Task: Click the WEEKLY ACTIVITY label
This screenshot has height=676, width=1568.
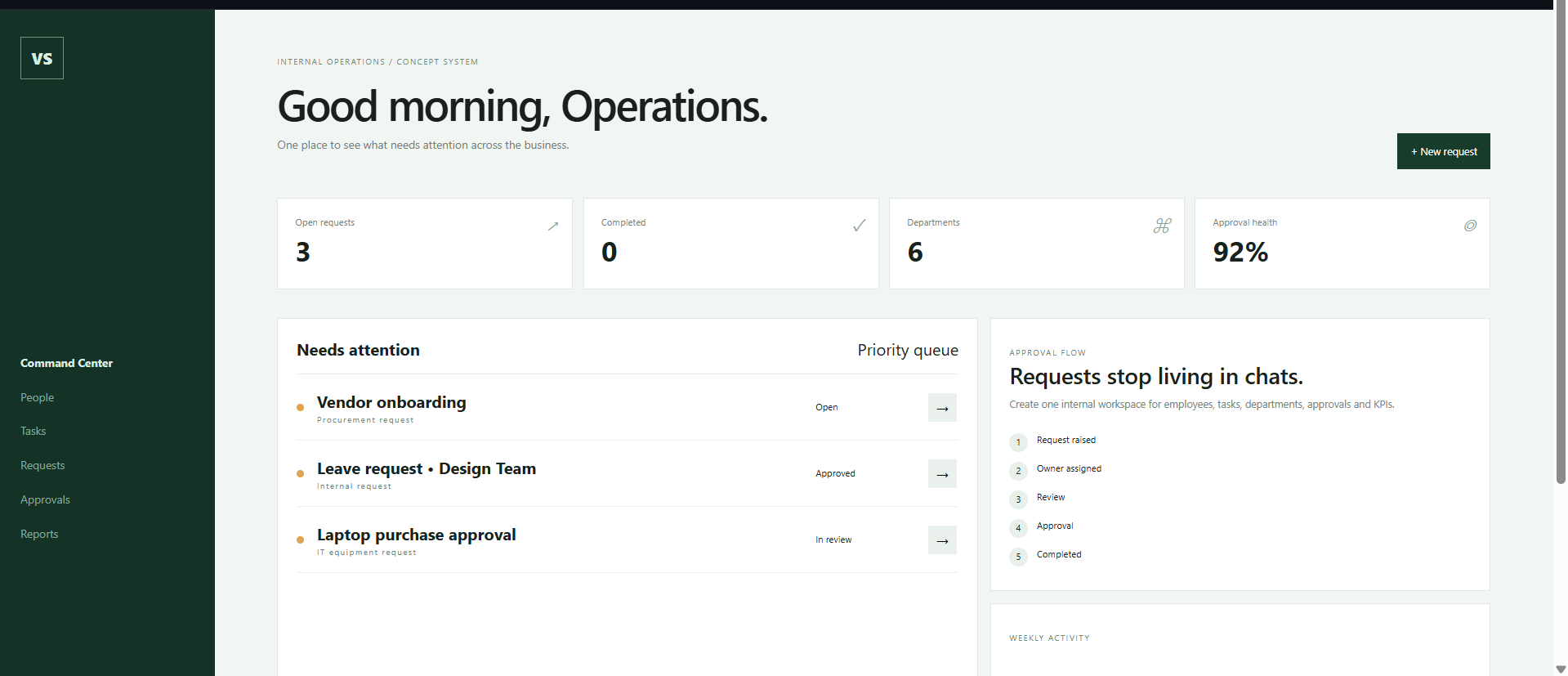Action: coord(1049,638)
